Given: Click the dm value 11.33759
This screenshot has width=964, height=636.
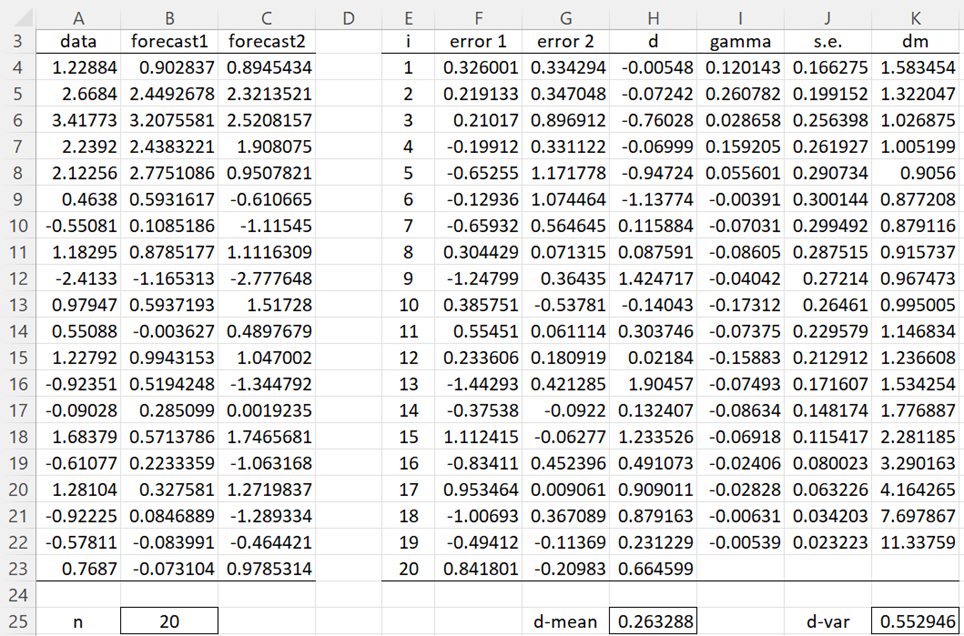Looking at the screenshot, I should [x=916, y=542].
